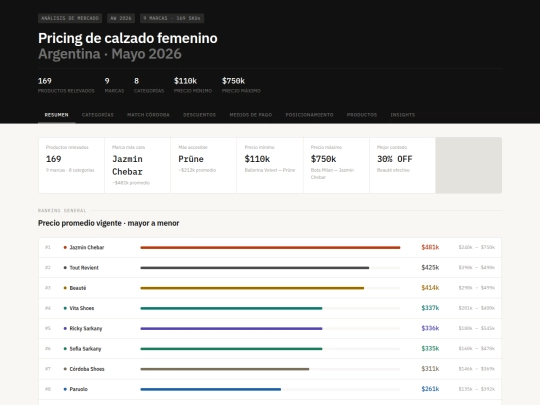540x405 pixels.
Task: Click the Beauté yellow price bar
Action: (x=252, y=288)
